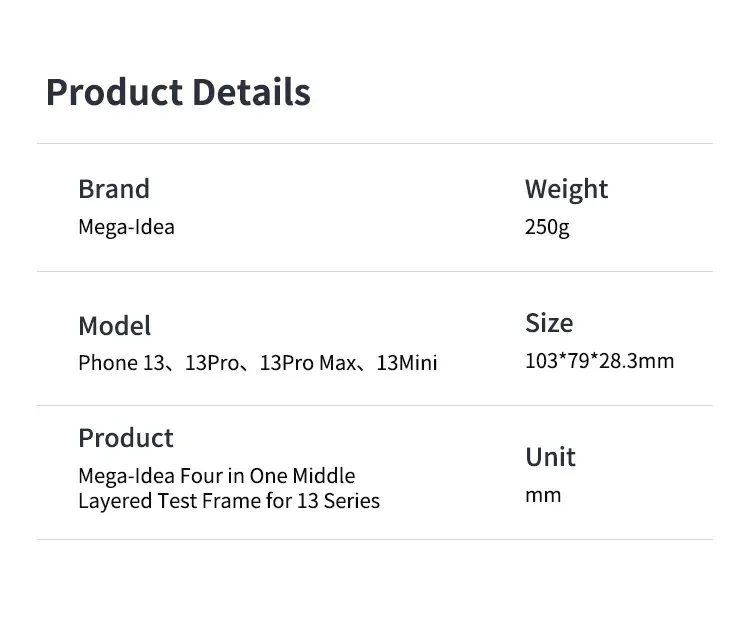This screenshot has width=750, height=636.
Task: Select the Model label
Action: point(115,326)
